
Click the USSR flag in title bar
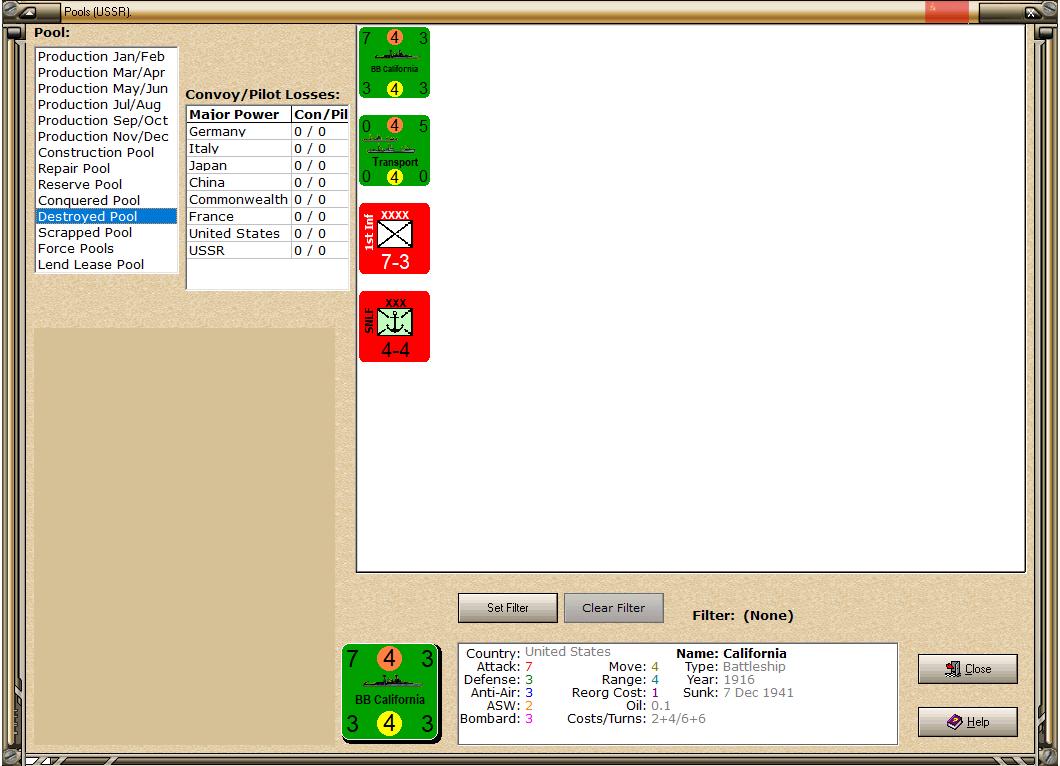pos(946,11)
